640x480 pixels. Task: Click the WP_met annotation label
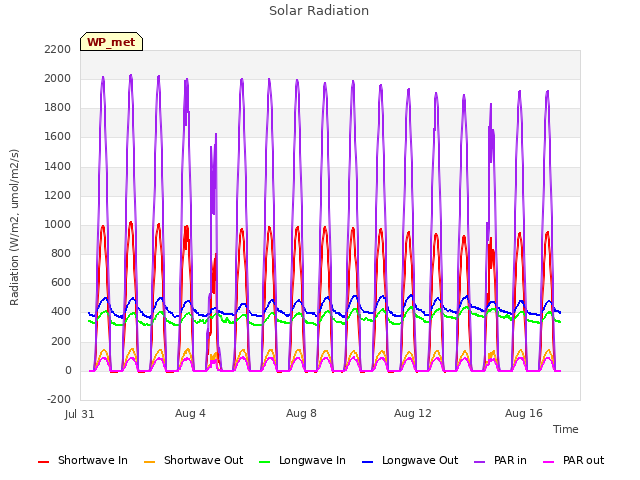pos(111,42)
